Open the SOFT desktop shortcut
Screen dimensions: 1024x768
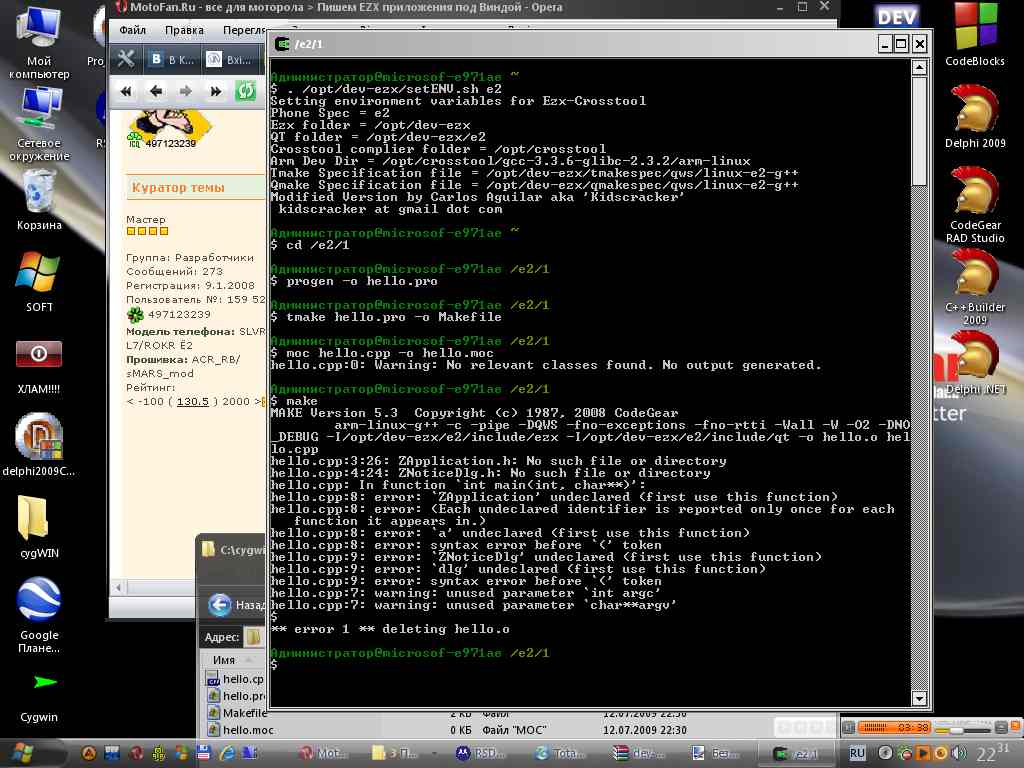click(39, 281)
